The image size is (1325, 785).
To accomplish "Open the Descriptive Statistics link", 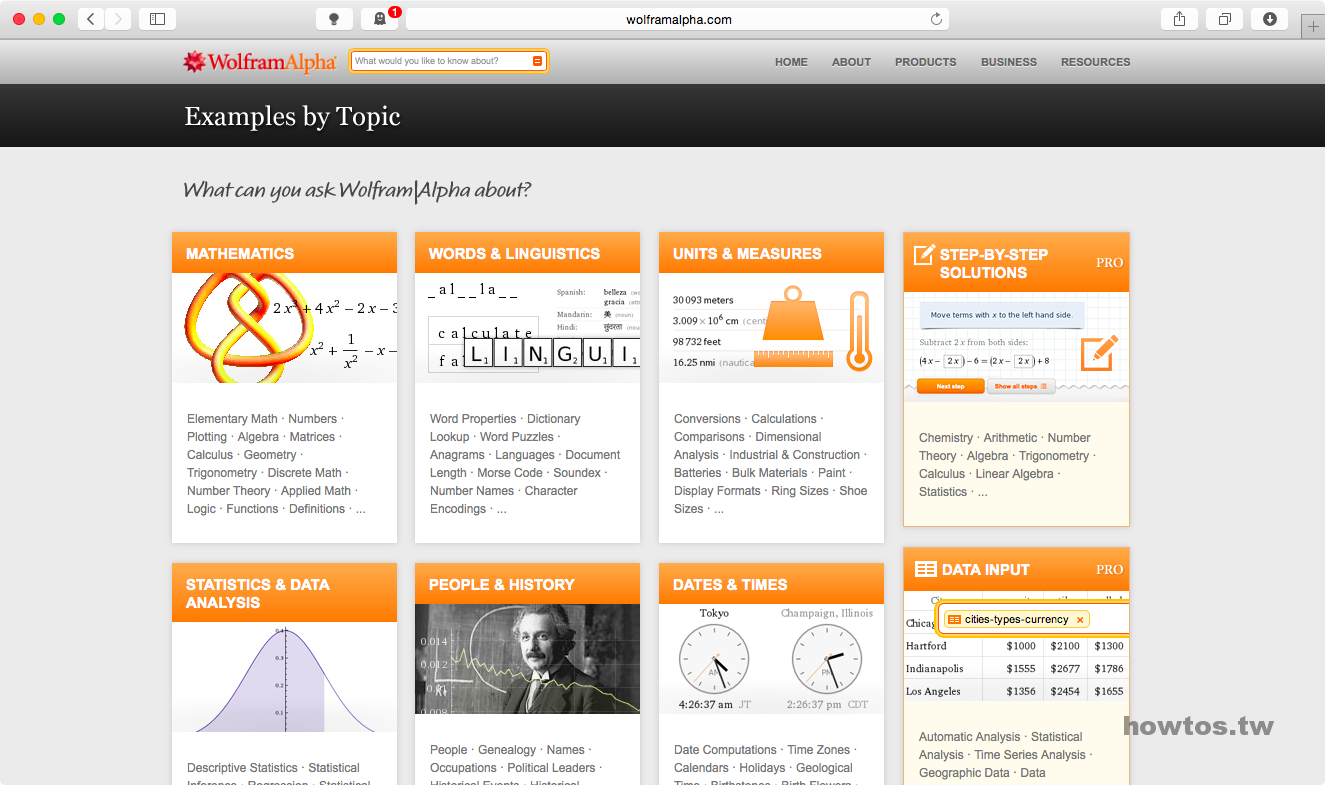I will (242, 768).
